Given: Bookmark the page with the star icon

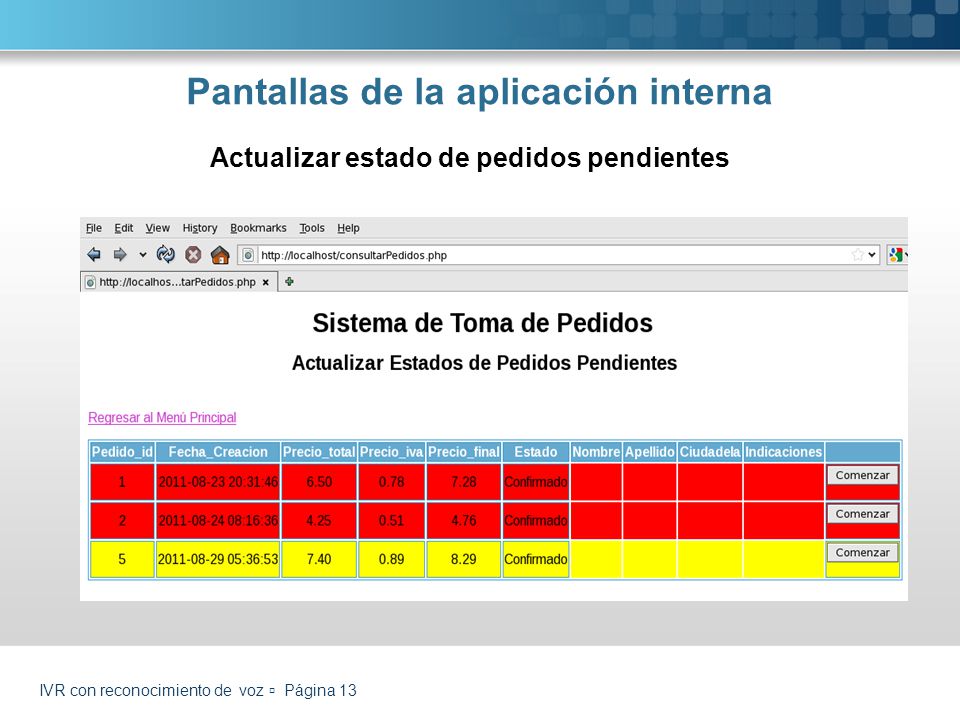Looking at the screenshot, I should [858, 255].
